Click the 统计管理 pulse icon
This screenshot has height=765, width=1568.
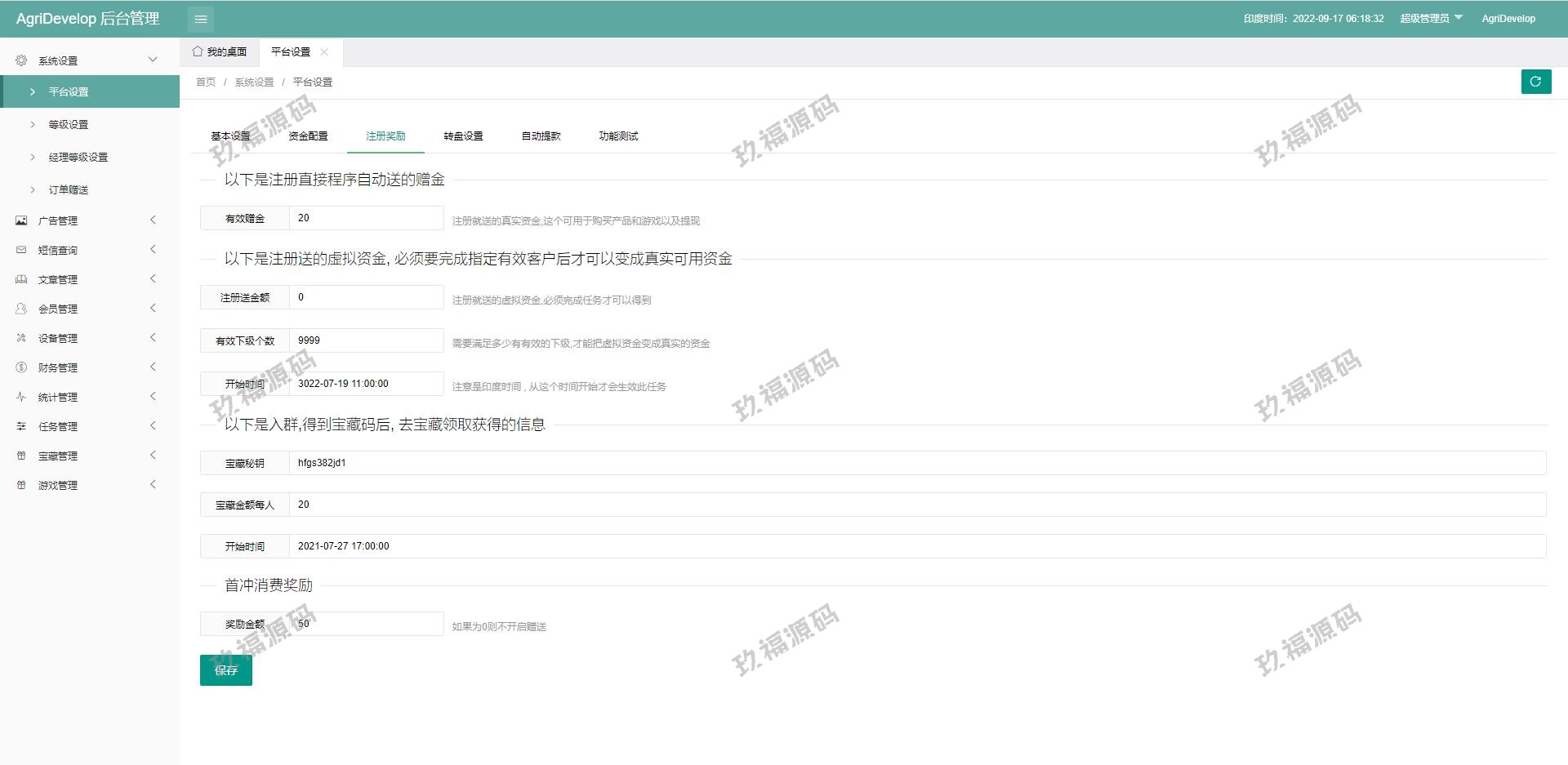(21, 397)
